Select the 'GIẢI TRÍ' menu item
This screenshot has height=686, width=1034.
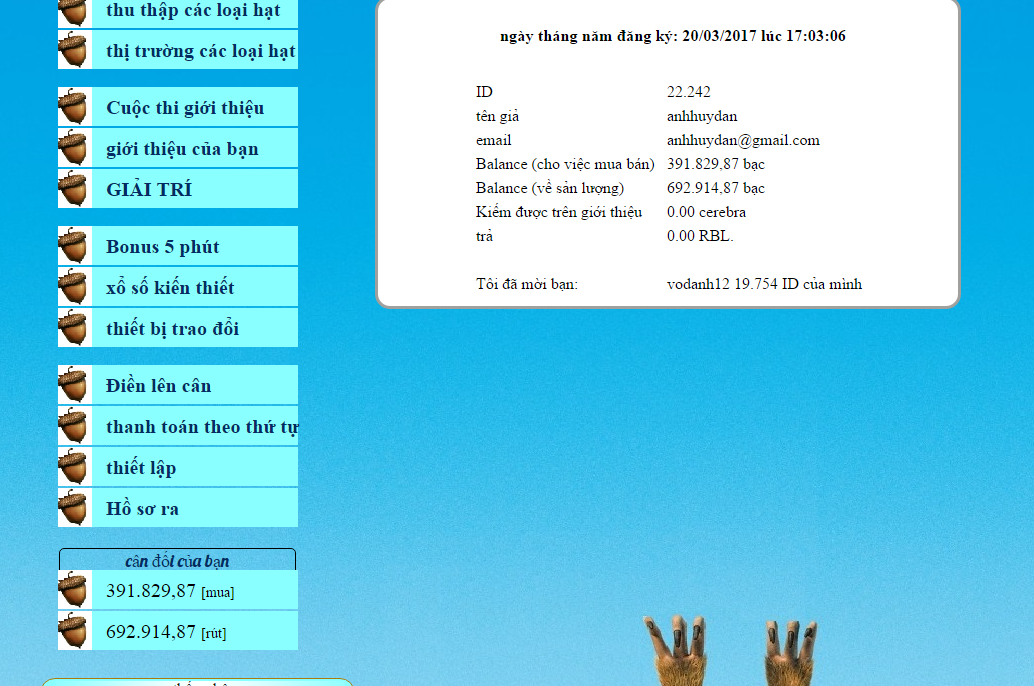(x=178, y=189)
